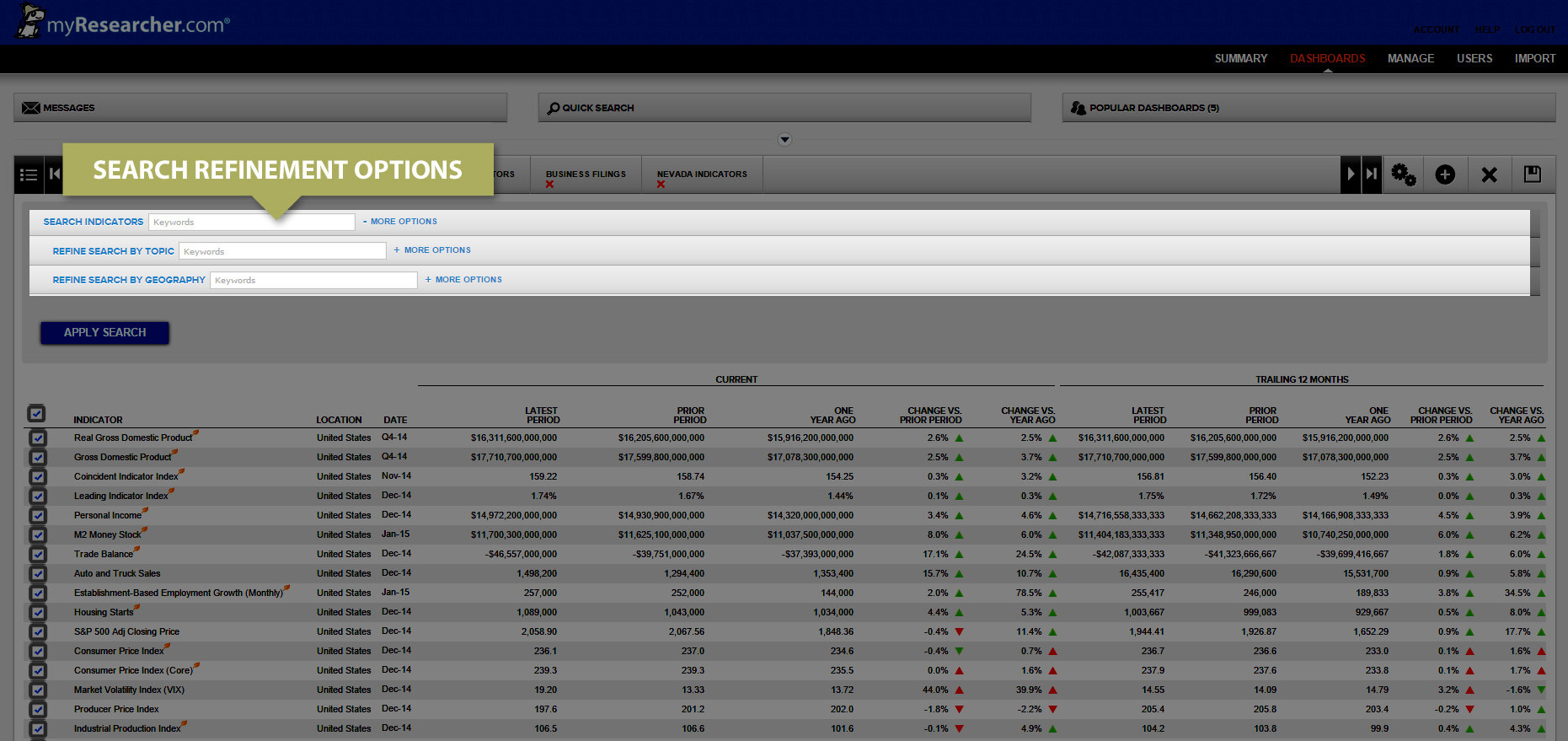Open note flag on Industrial Production Index
This screenshot has height=741, width=1568.
(184, 723)
